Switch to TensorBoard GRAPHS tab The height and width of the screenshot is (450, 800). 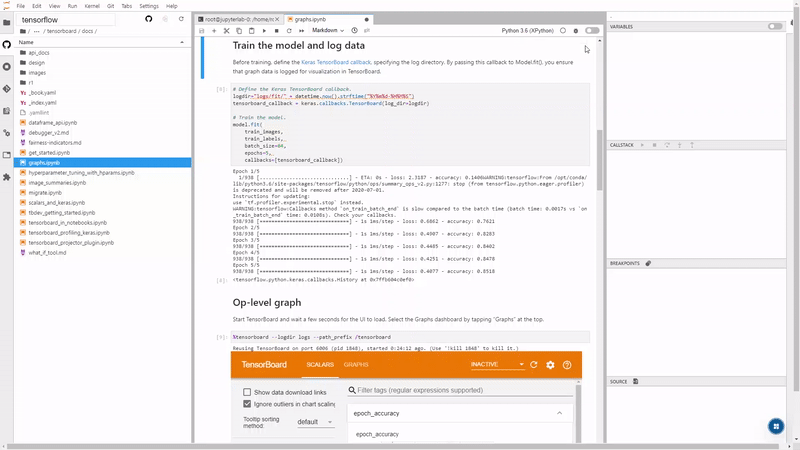pyautogui.click(x=356, y=365)
